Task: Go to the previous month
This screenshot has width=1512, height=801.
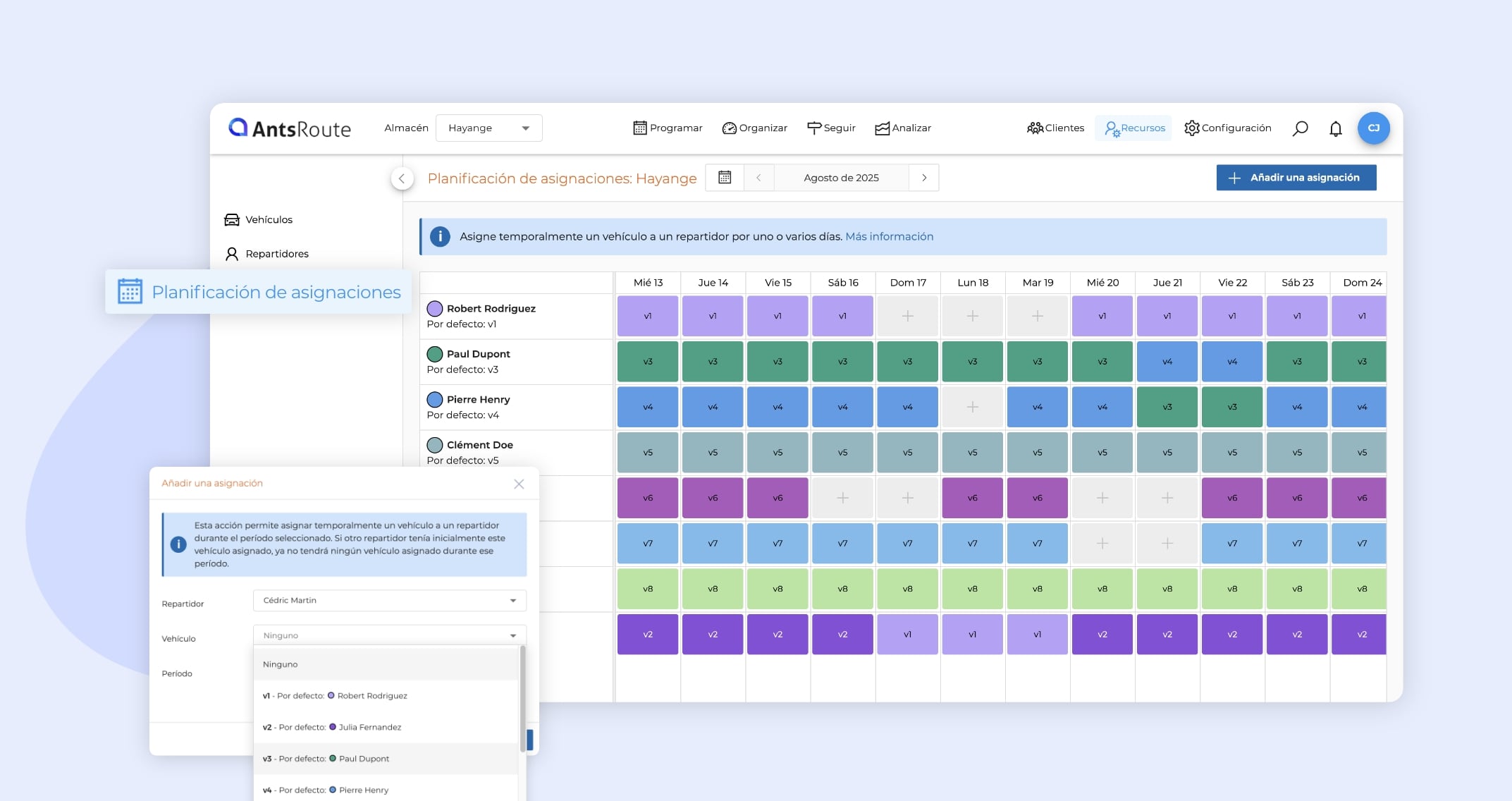Action: (x=758, y=178)
